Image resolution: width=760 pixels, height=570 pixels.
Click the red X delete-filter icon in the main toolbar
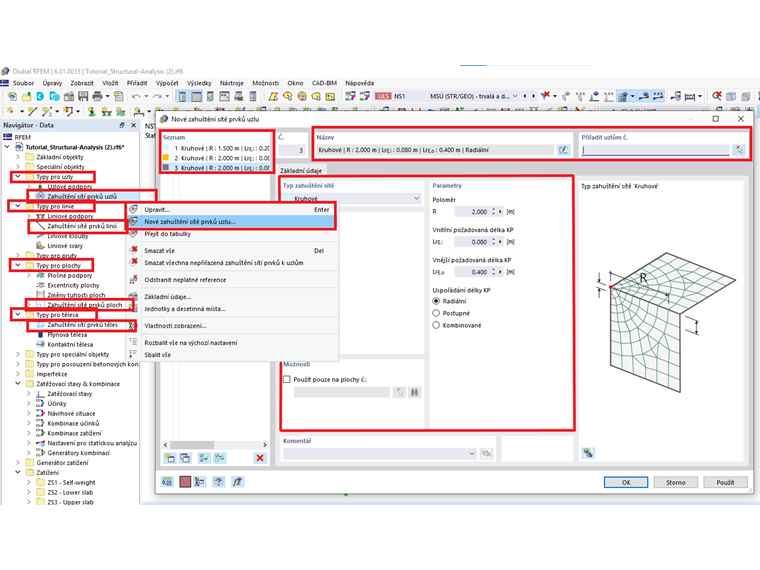coord(545,96)
